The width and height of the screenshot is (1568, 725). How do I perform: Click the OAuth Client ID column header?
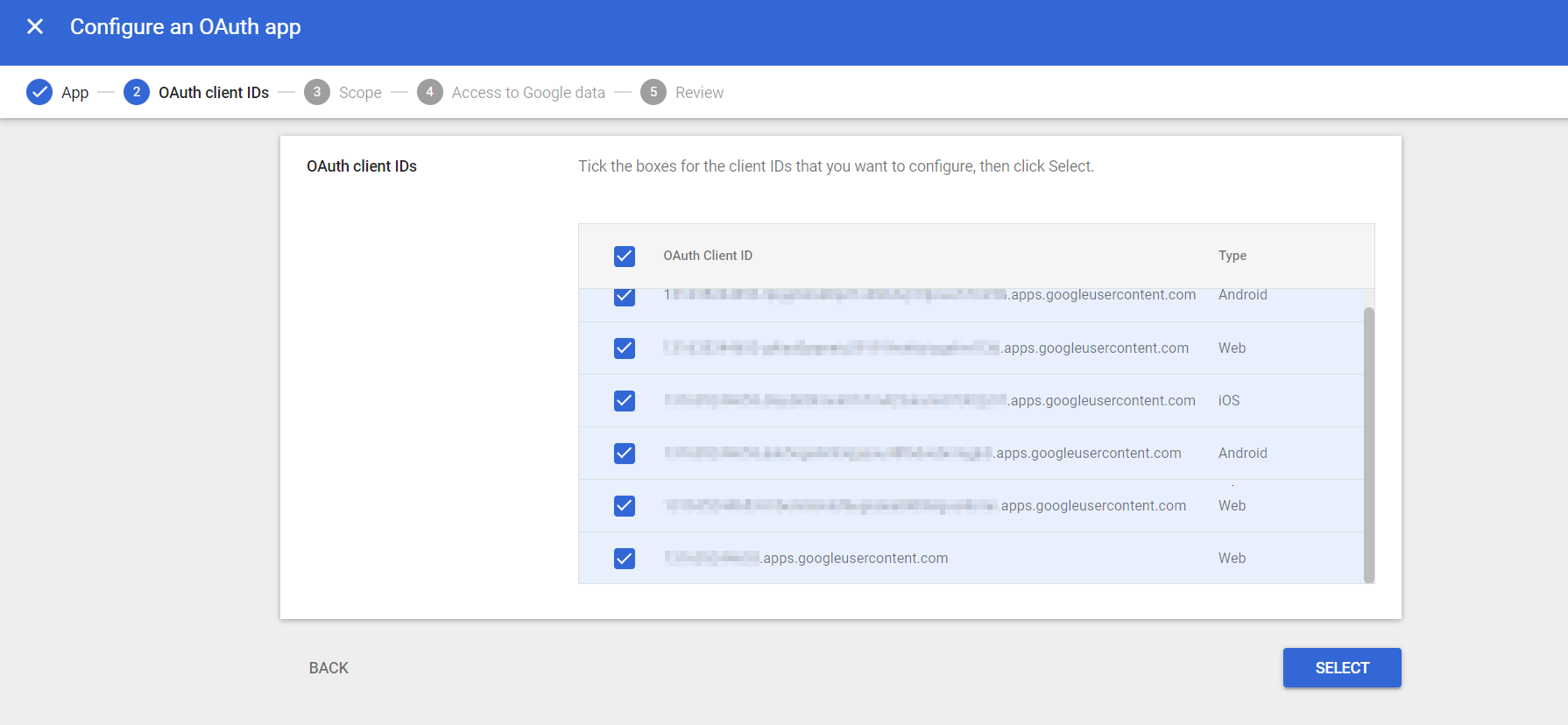click(x=708, y=256)
